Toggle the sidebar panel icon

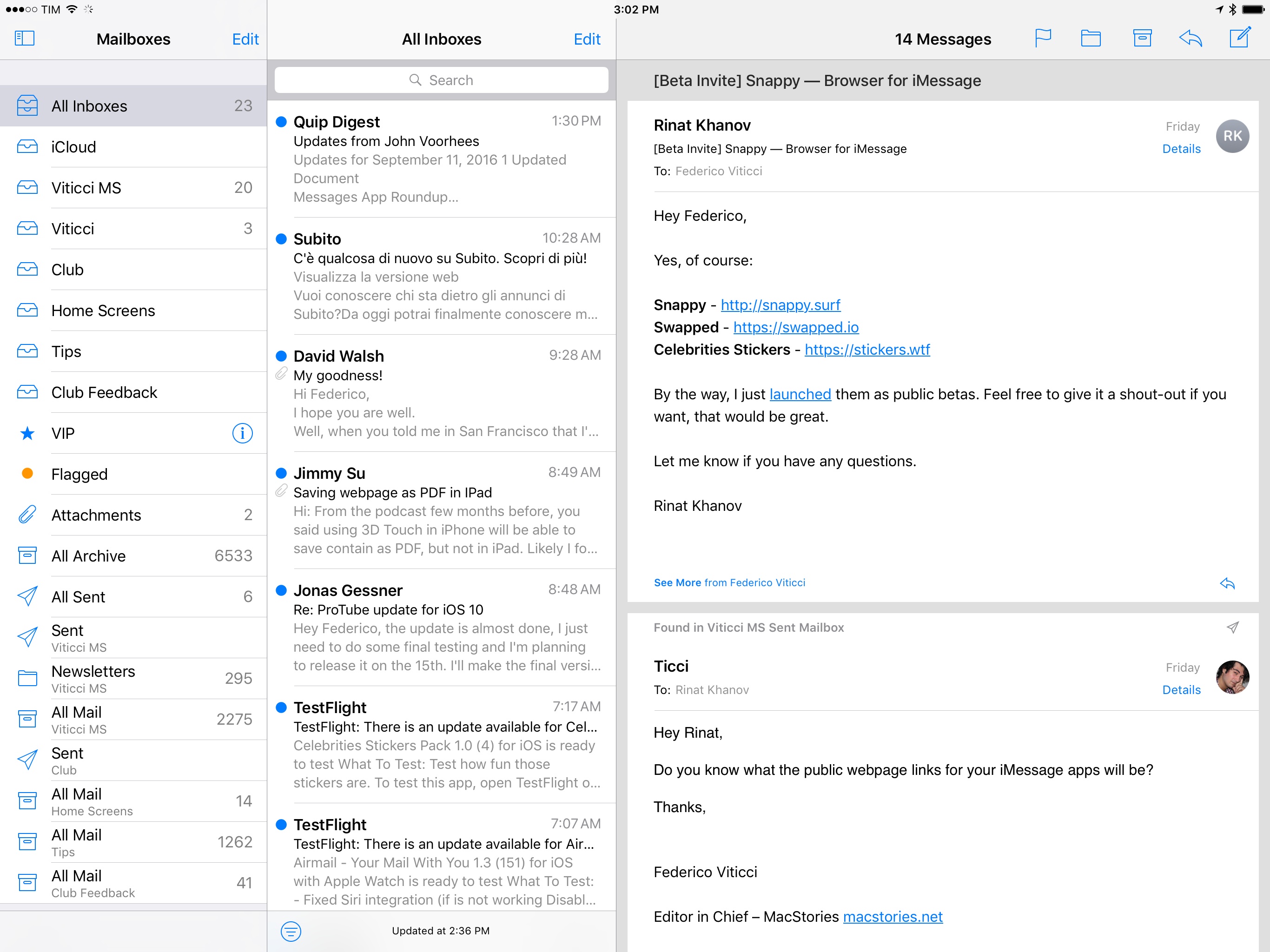click(x=25, y=39)
